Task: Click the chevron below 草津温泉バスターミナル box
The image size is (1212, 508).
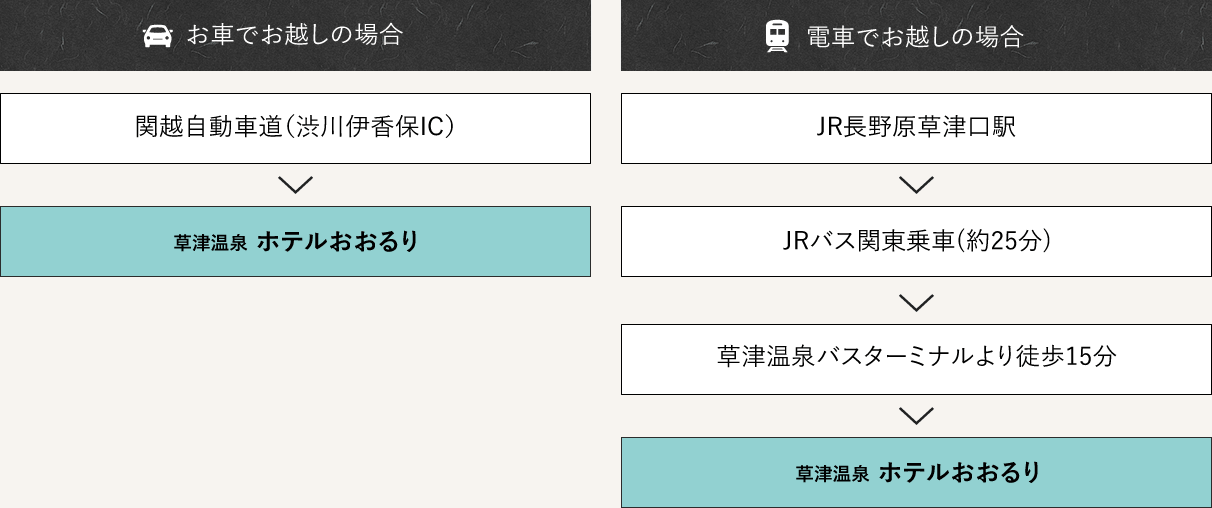Action: point(916,415)
